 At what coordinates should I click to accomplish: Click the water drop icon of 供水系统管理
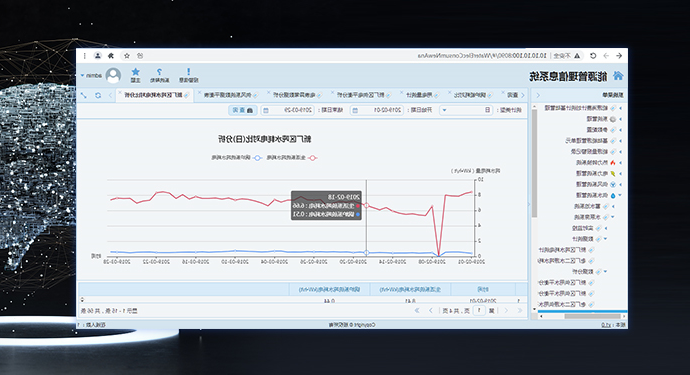(x=613, y=195)
